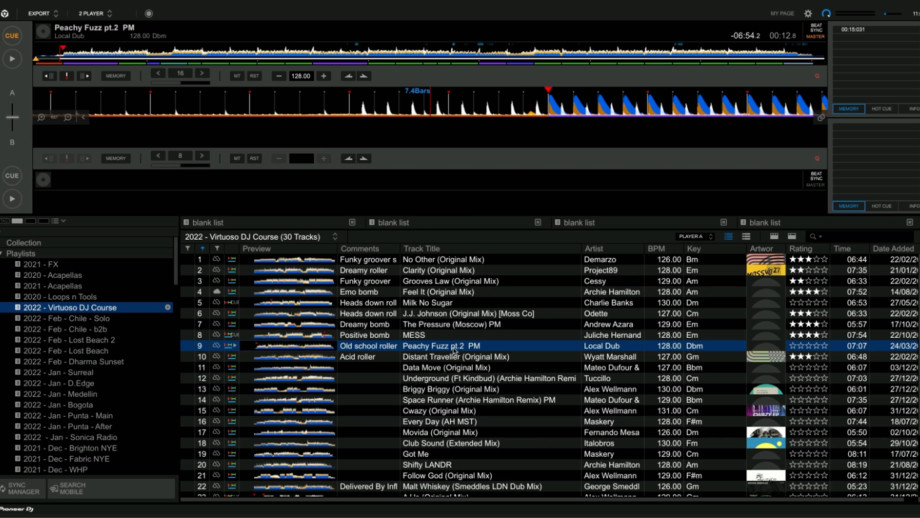
Task: Click the 128.00 BPM value field
Action: click(301, 76)
